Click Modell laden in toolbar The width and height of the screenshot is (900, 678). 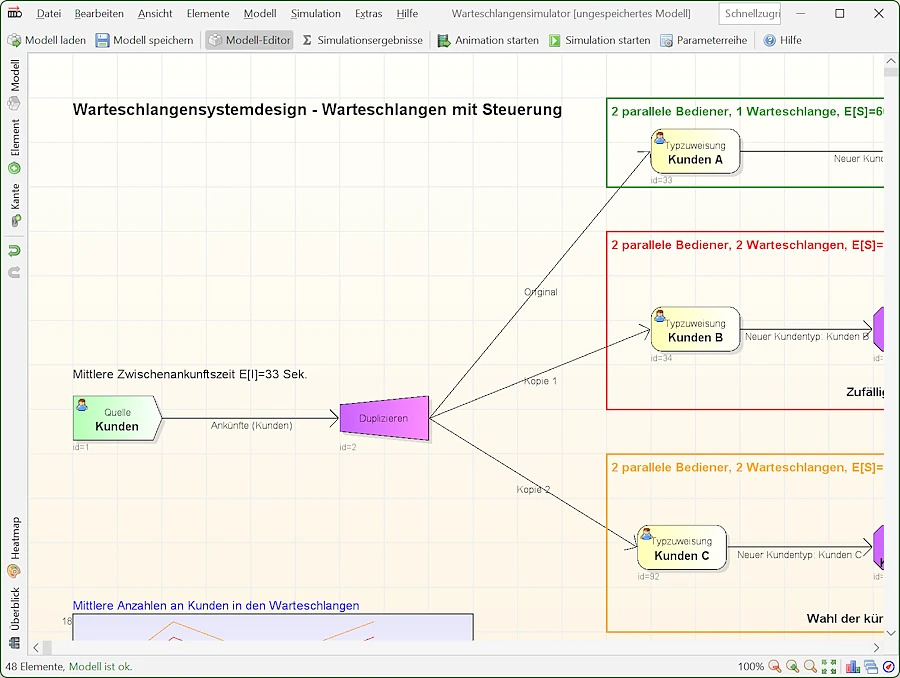coord(46,40)
